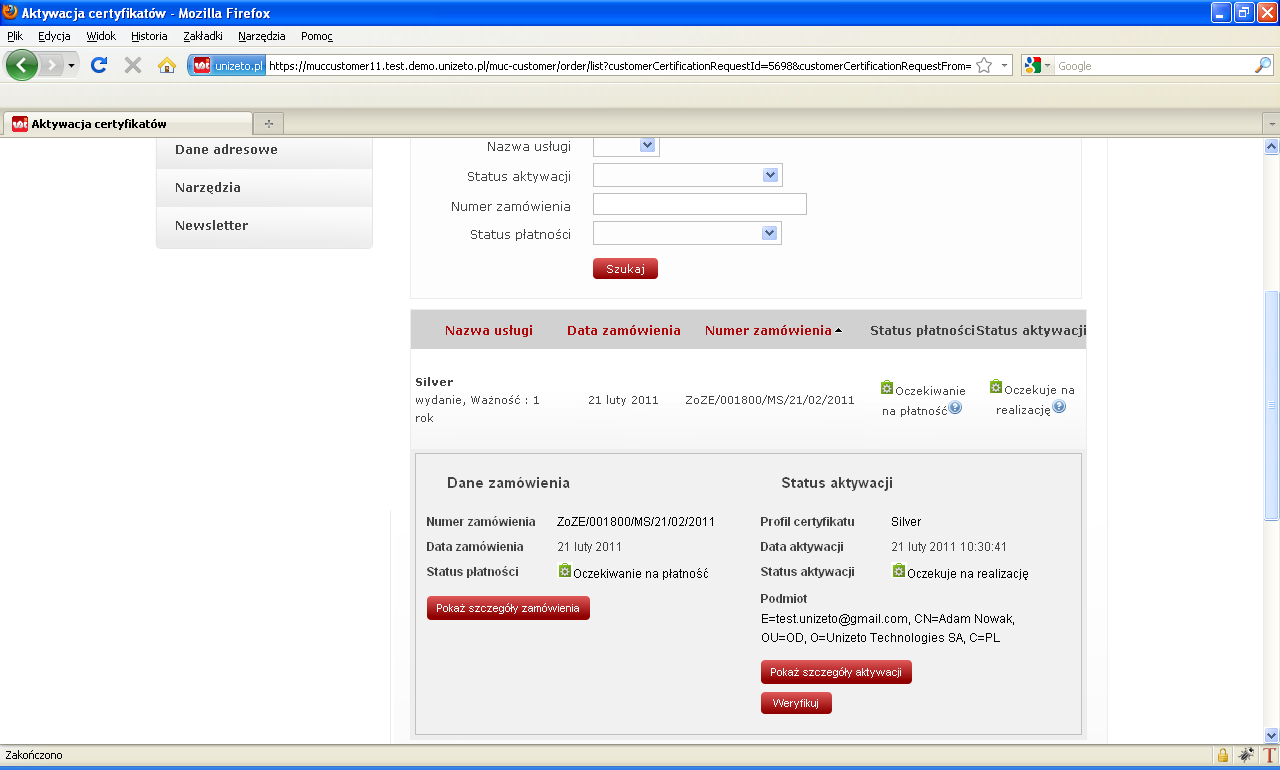Viewport: 1280px width, 770px height.
Task: Click the Status aktywacji column header
Action: (1031, 330)
